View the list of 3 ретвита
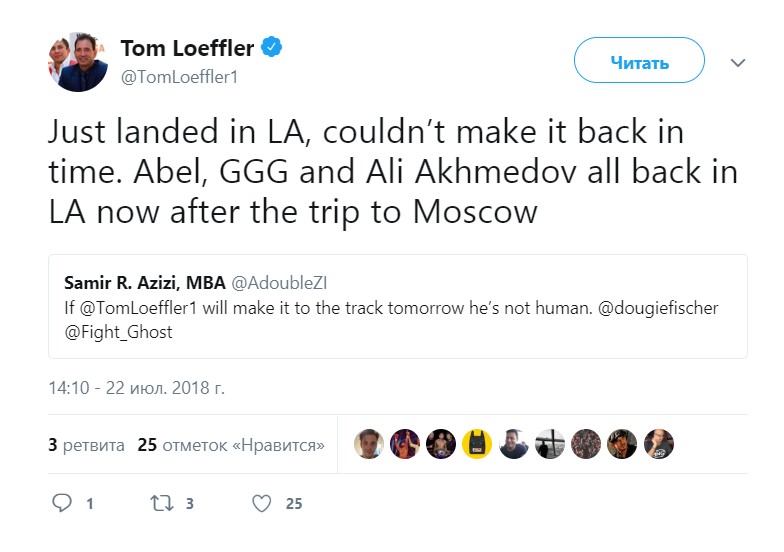Screen dimensions: 784x552 click(87, 445)
